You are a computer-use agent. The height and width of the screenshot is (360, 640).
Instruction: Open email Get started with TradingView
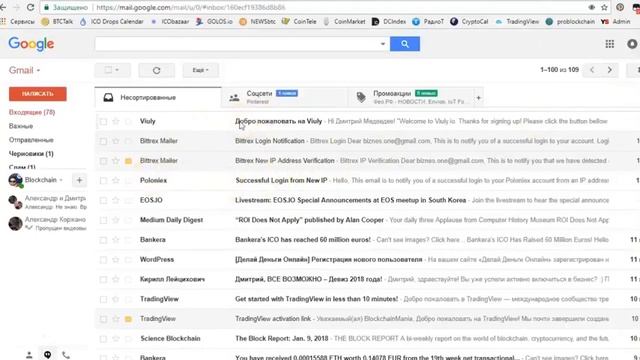pos(316,299)
